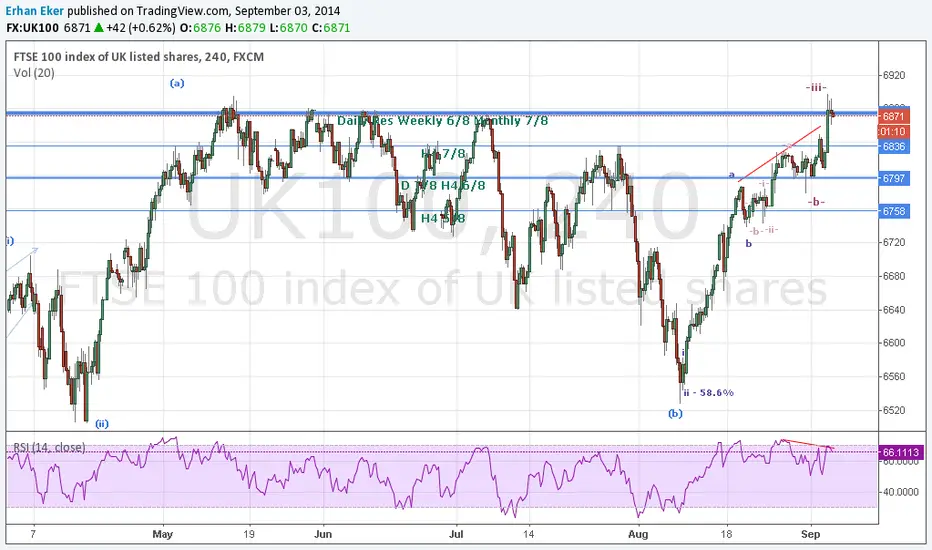Click the blue 6758 price level tag
The height and width of the screenshot is (550, 932).
[893, 211]
